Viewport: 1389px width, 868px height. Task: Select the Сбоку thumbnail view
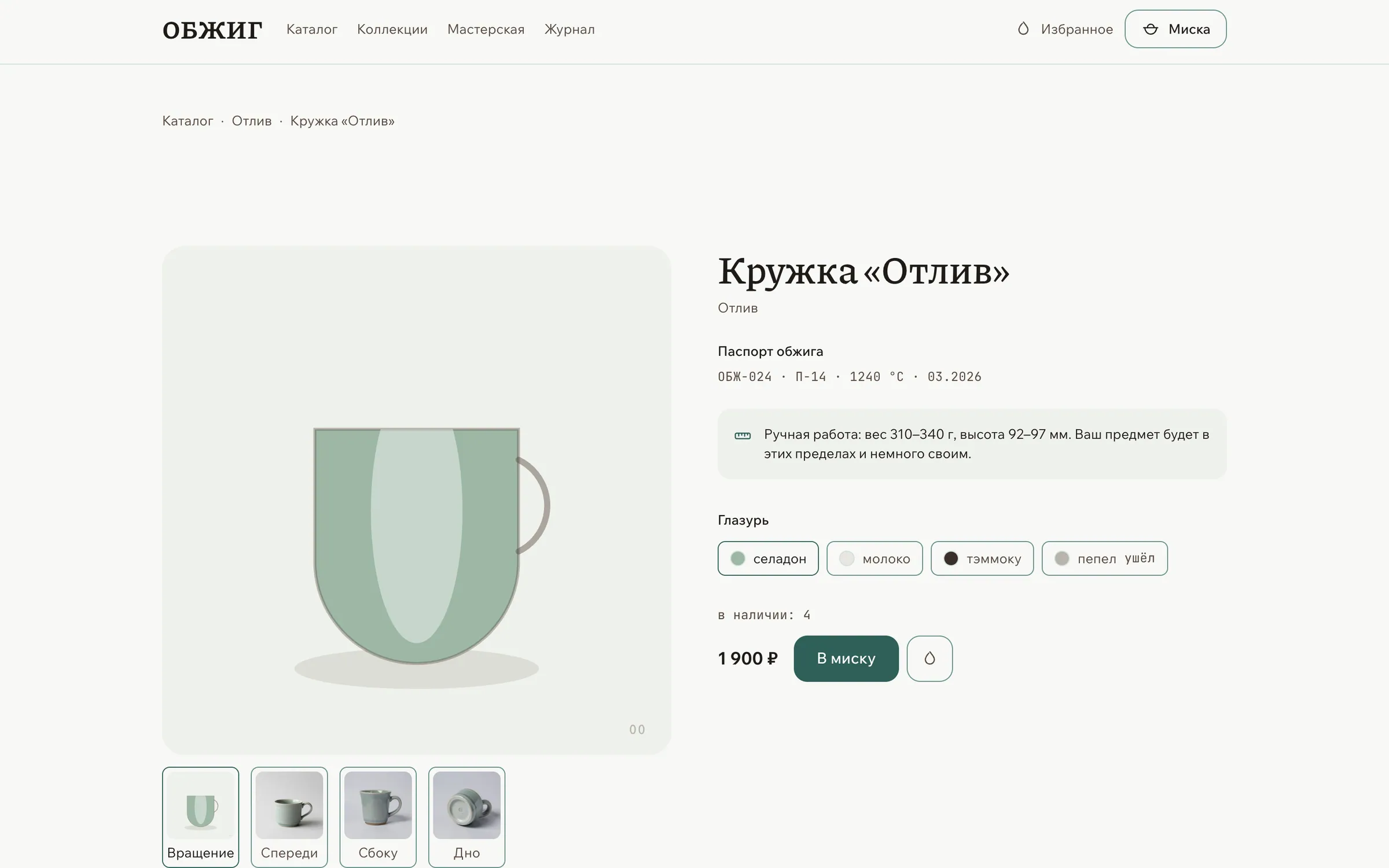pos(378,817)
